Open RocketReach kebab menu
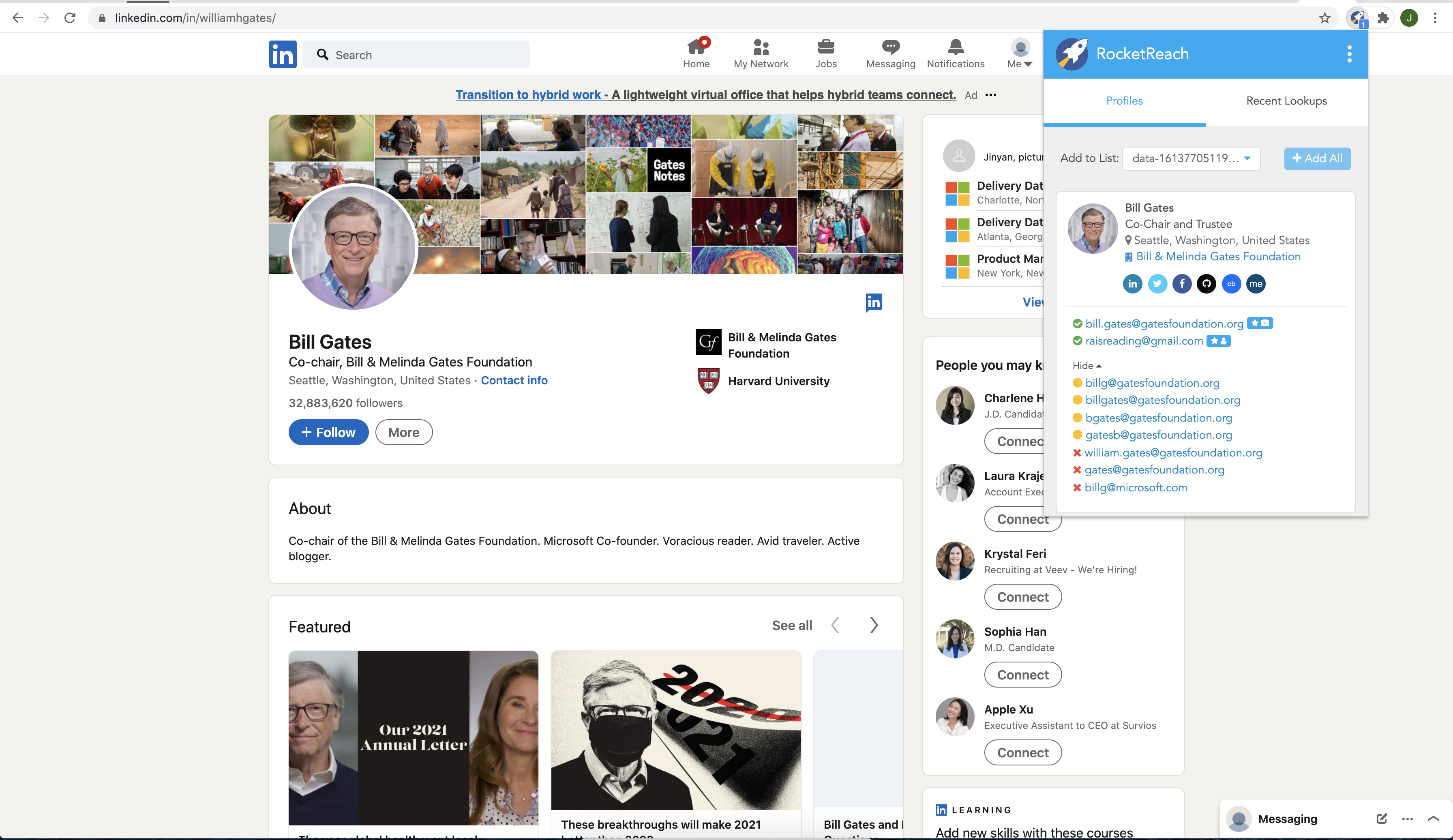Screen dimensions: 1453x840 1349,54
